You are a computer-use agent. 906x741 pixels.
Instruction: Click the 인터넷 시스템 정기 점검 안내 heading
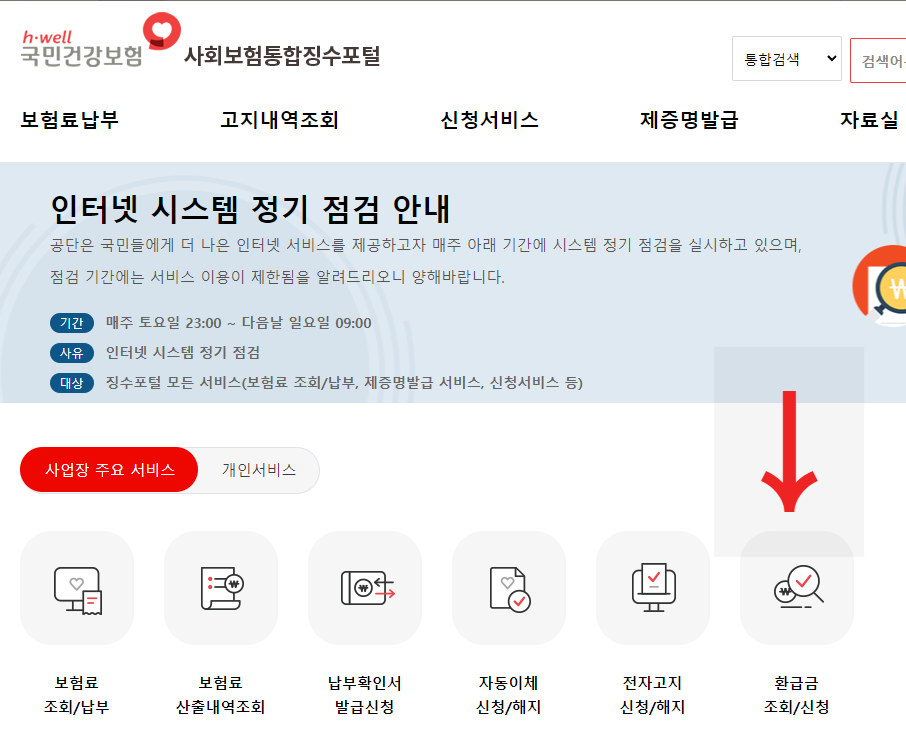tap(250, 209)
